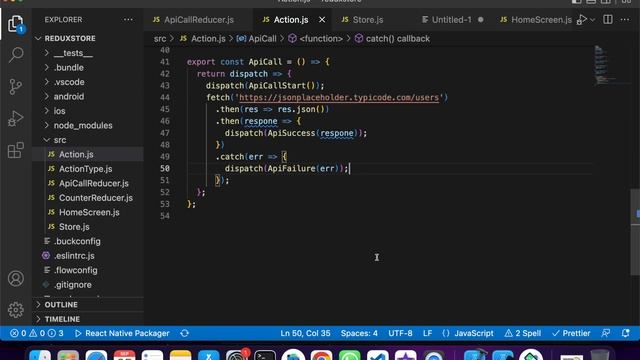This screenshot has width=640, height=360.
Task: Click the Prettier status item
Action: point(571,333)
